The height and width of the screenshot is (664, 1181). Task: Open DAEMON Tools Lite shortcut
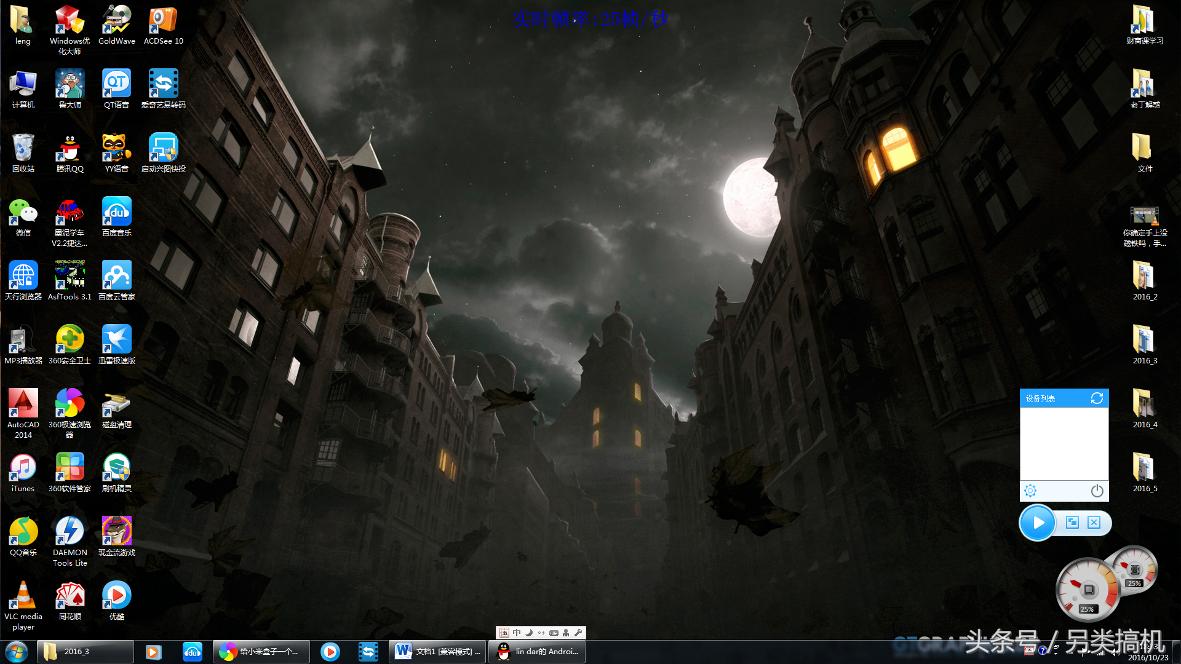pyautogui.click(x=69, y=532)
